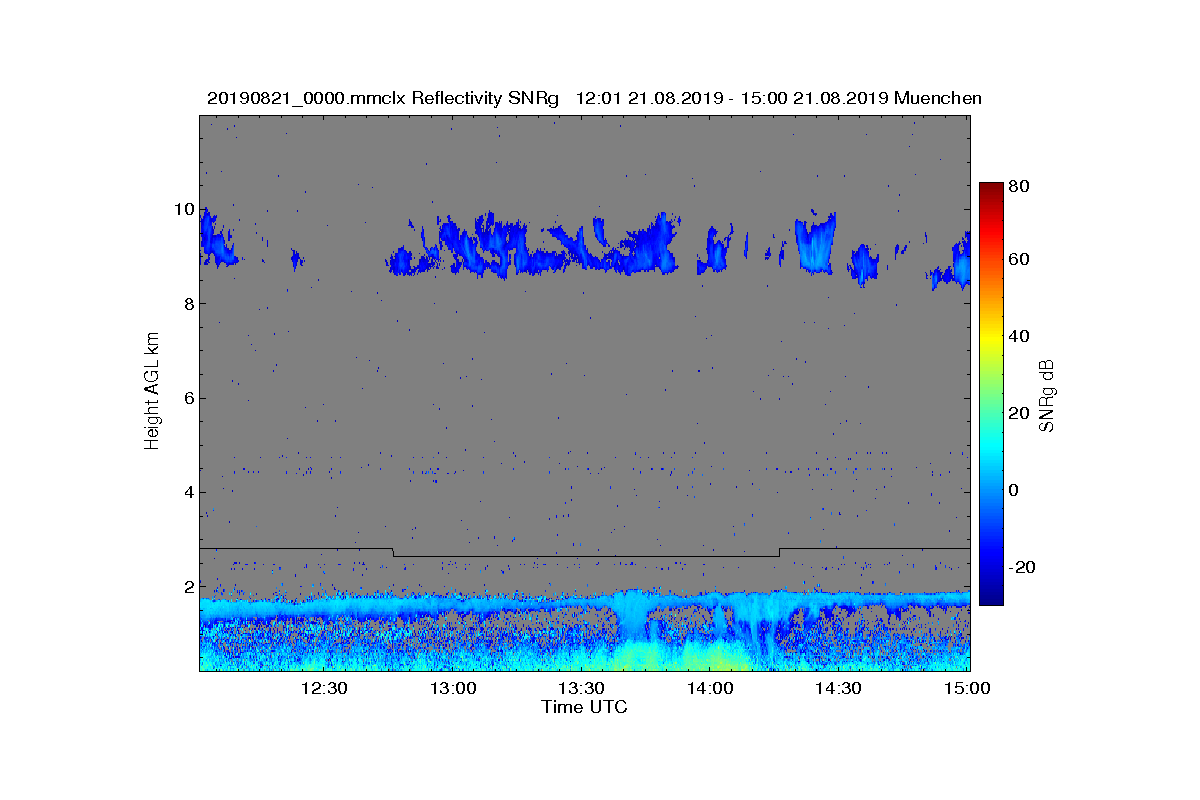Click the height tick label 4

[x=189, y=492]
